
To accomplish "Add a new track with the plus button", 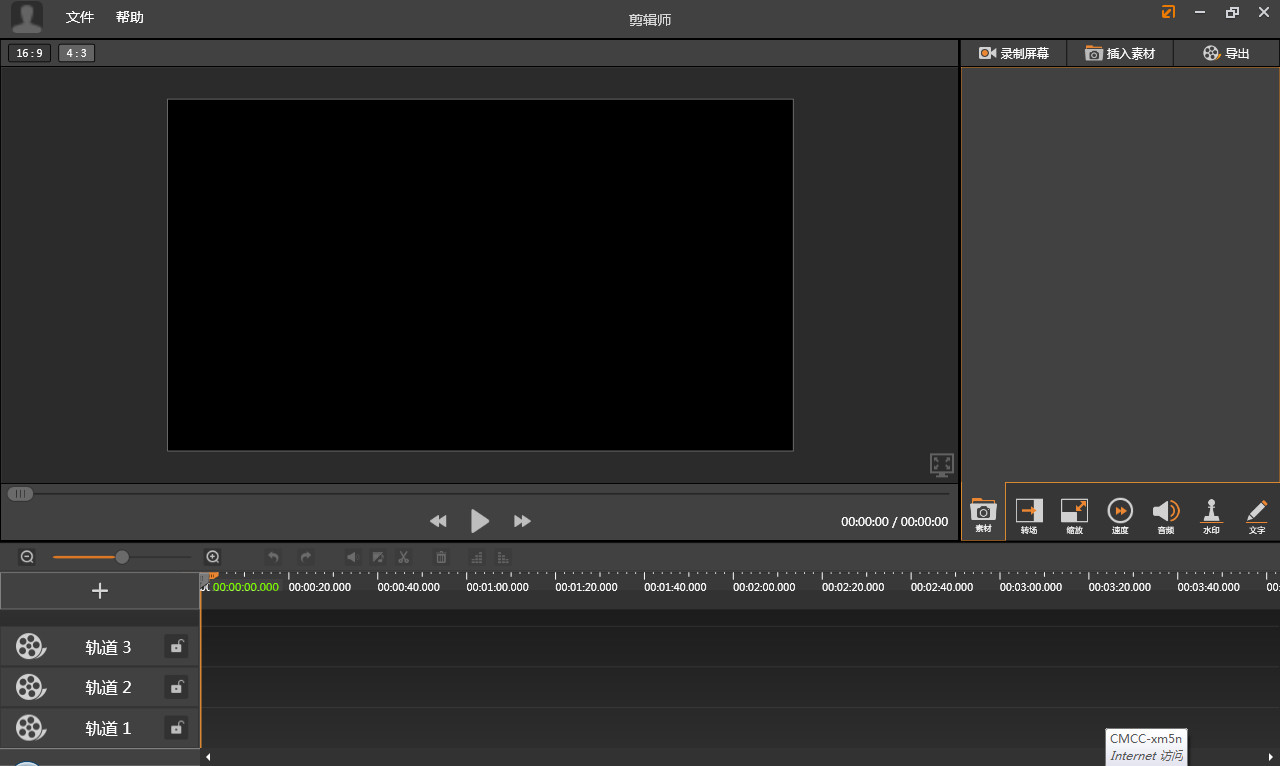I will pos(100,591).
